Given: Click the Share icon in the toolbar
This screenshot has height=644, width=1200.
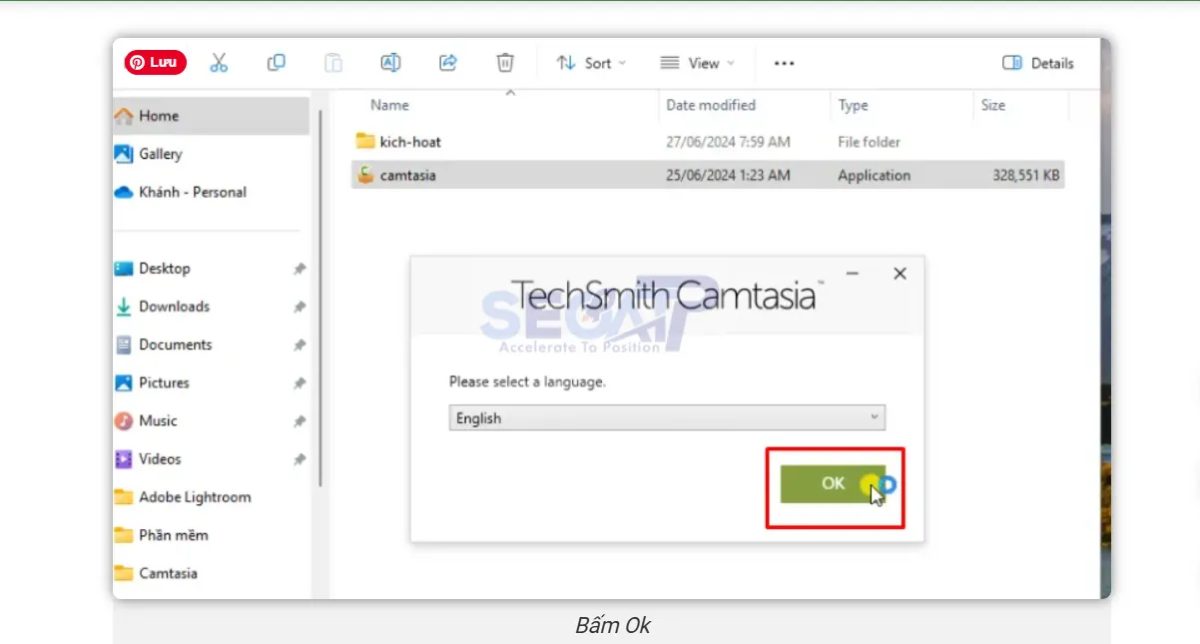Looking at the screenshot, I should 447,62.
